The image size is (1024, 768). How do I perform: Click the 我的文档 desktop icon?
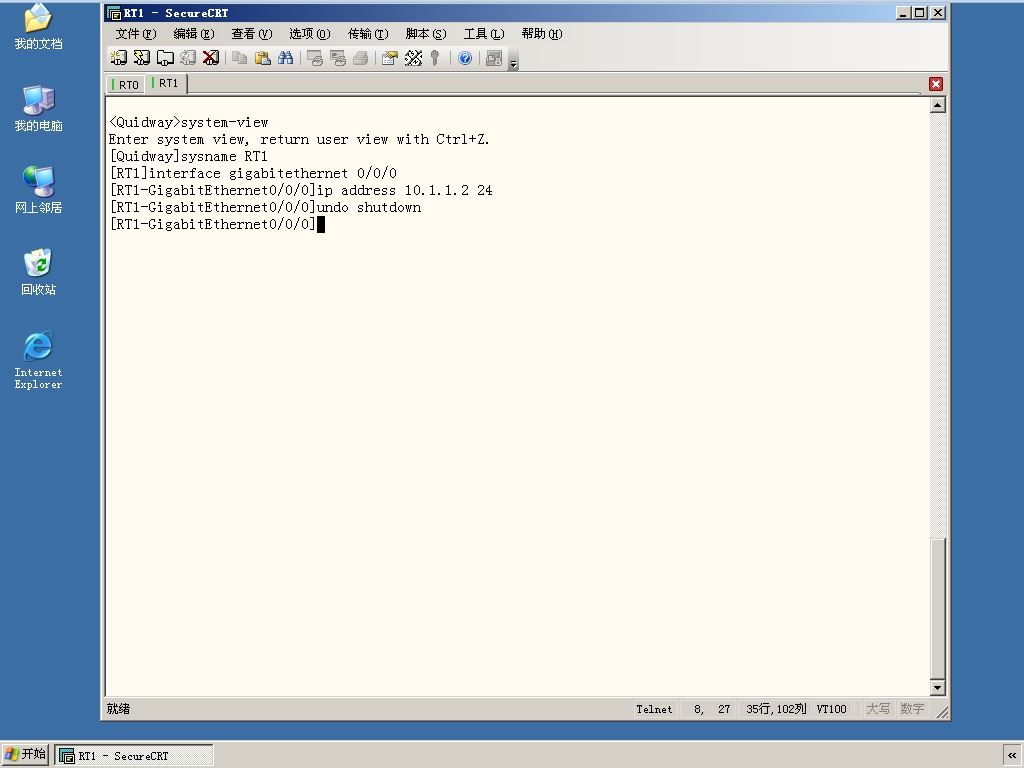coord(38,27)
